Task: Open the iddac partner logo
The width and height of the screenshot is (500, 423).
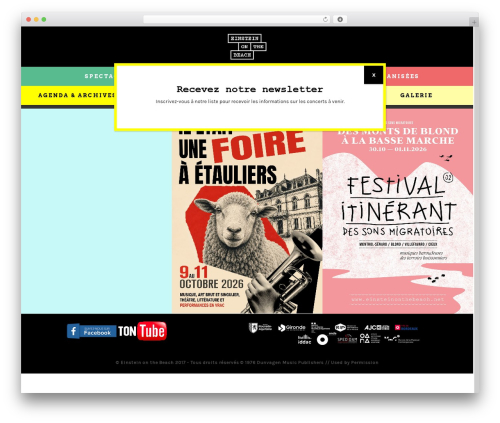Action: (304, 340)
